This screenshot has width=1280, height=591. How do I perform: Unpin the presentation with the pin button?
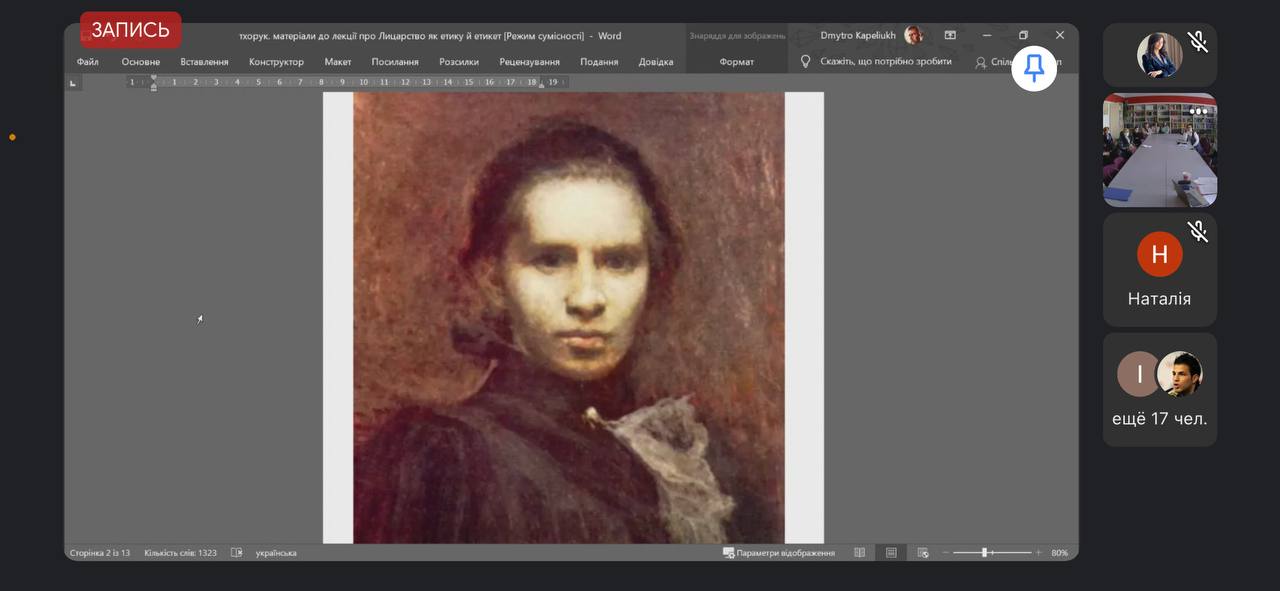click(x=1034, y=68)
